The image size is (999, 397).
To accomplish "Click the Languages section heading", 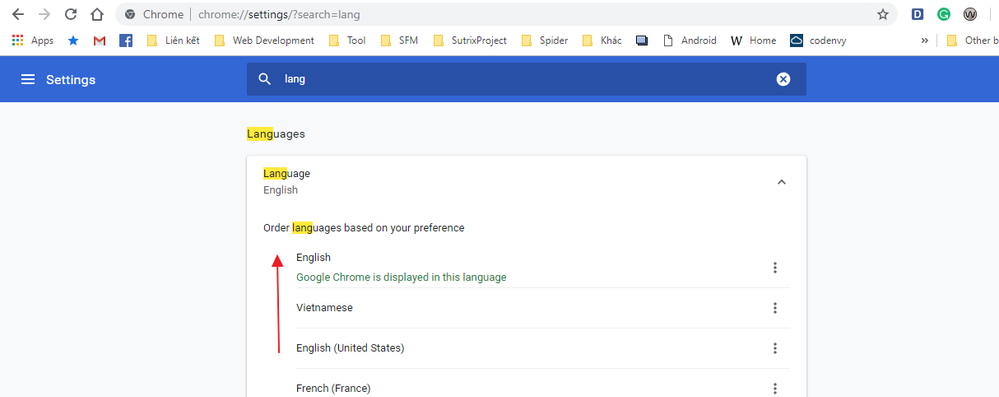I will point(276,134).
